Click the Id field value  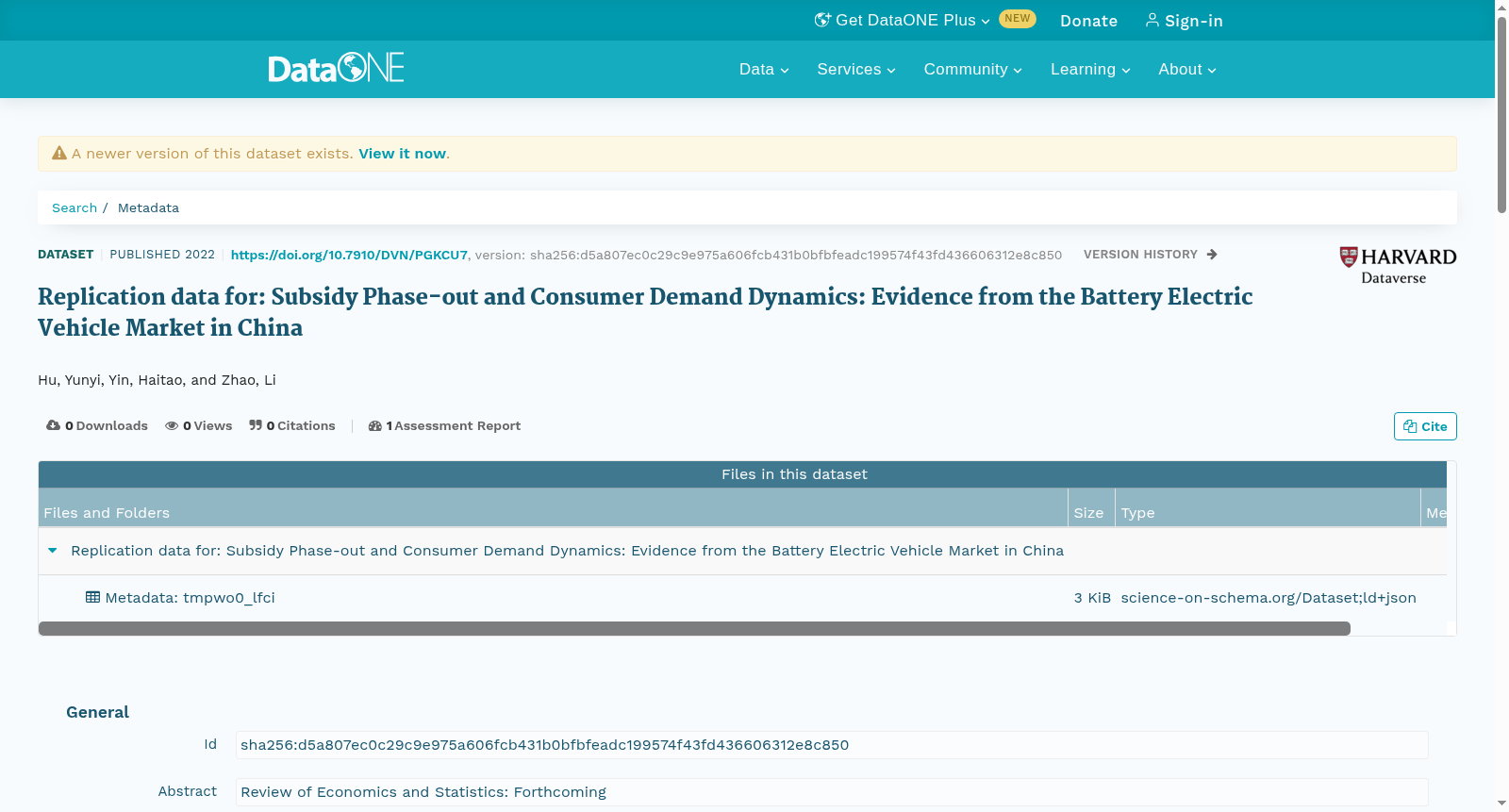pos(832,745)
